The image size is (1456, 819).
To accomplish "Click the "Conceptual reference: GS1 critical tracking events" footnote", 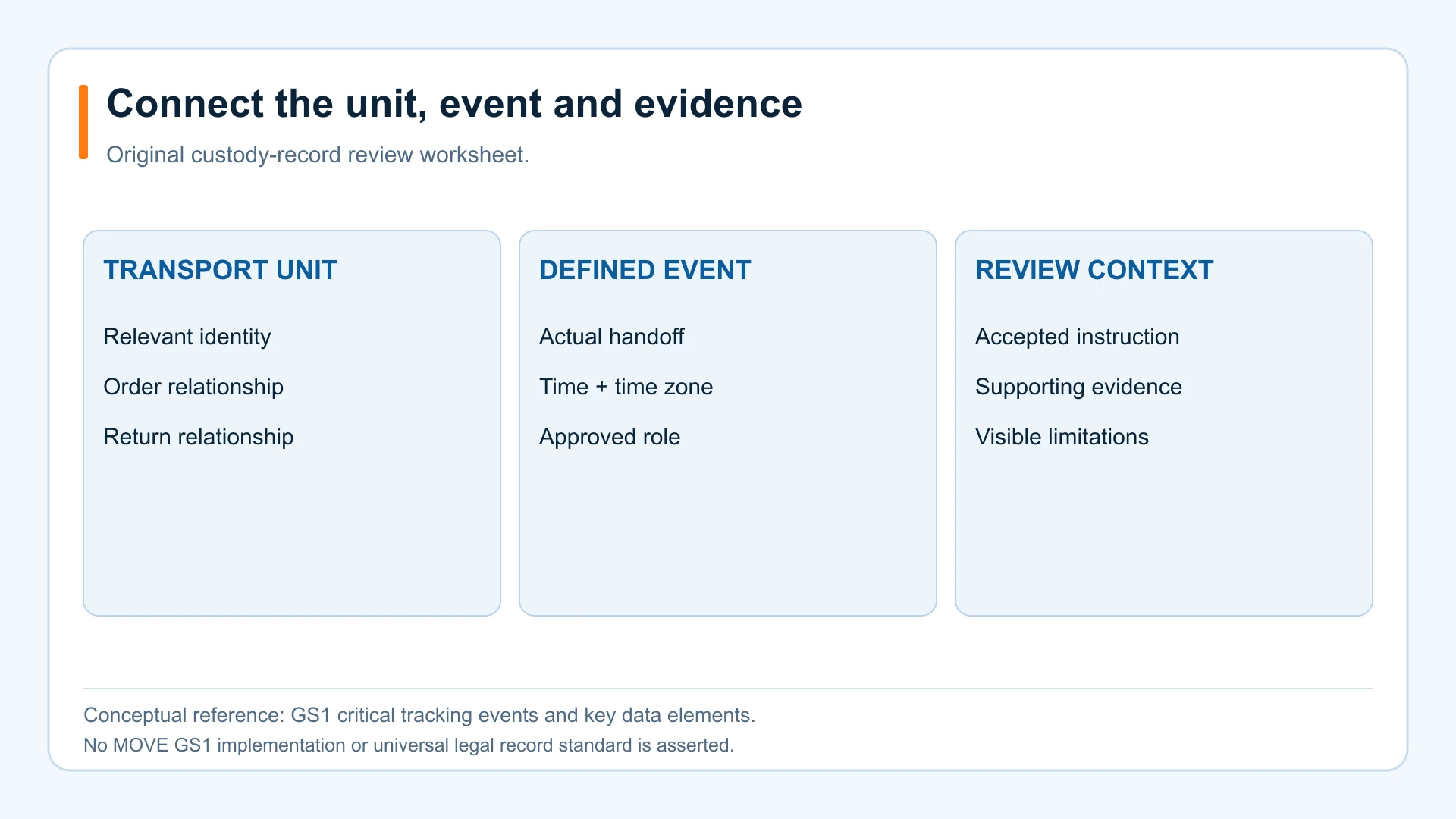I will coord(419,715).
